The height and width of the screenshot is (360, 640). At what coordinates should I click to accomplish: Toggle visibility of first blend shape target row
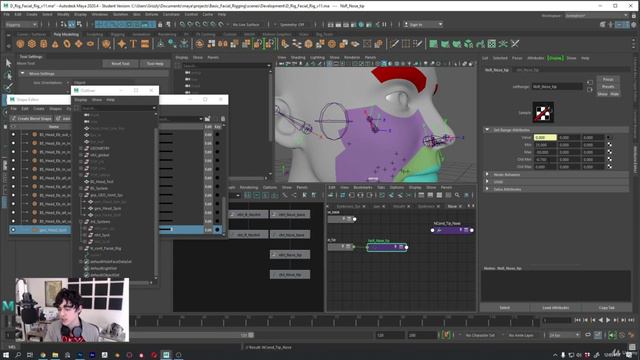(x=13, y=134)
